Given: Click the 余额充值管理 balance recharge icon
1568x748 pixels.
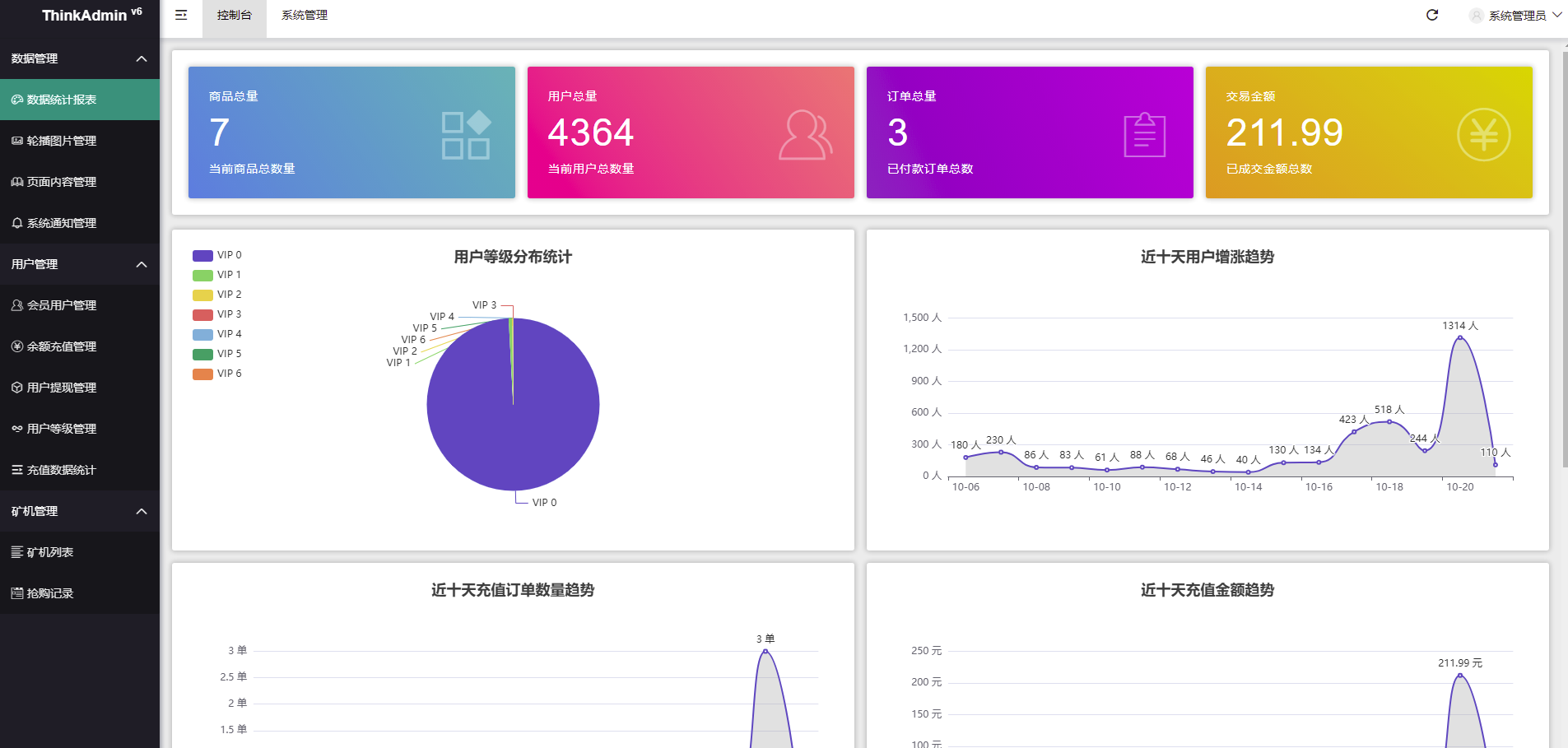Looking at the screenshot, I should tap(17, 346).
